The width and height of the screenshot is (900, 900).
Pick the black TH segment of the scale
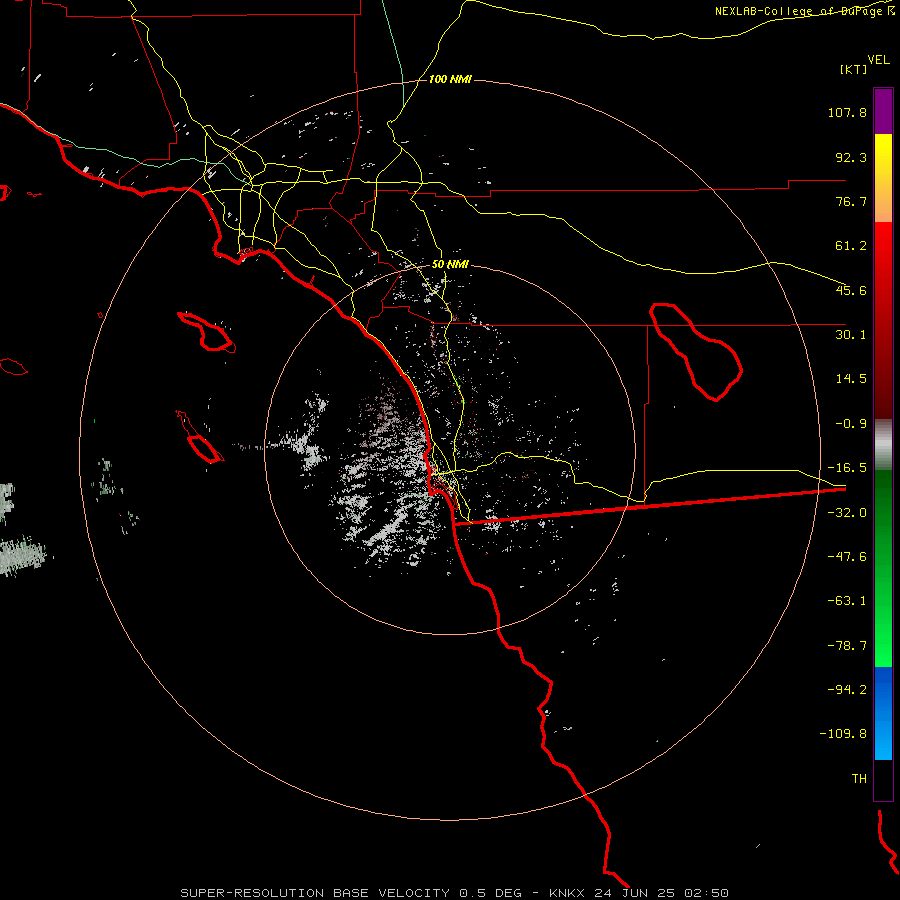click(x=883, y=779)
